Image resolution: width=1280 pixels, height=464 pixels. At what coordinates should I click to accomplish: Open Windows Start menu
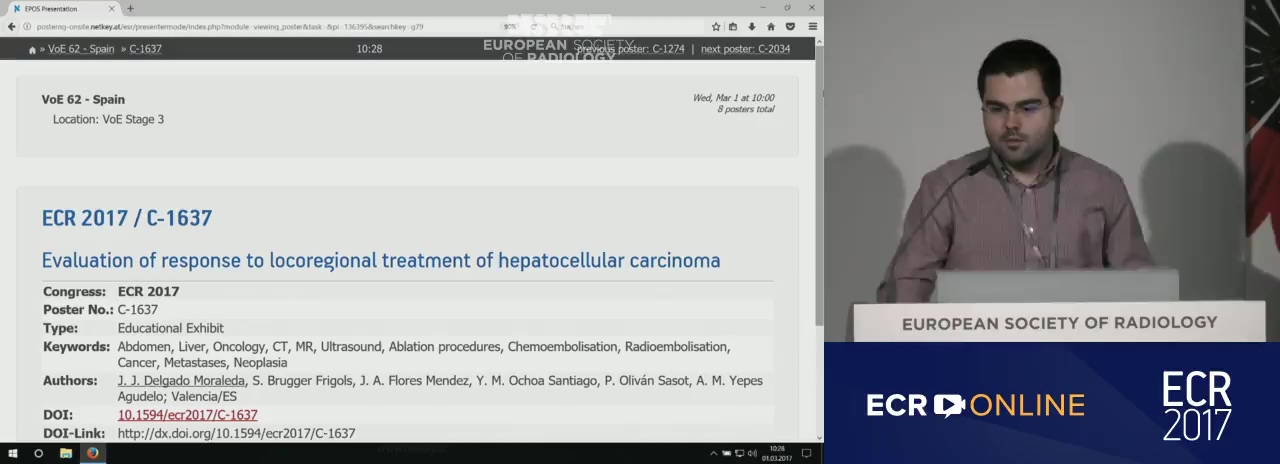click(x=12, y=453)
